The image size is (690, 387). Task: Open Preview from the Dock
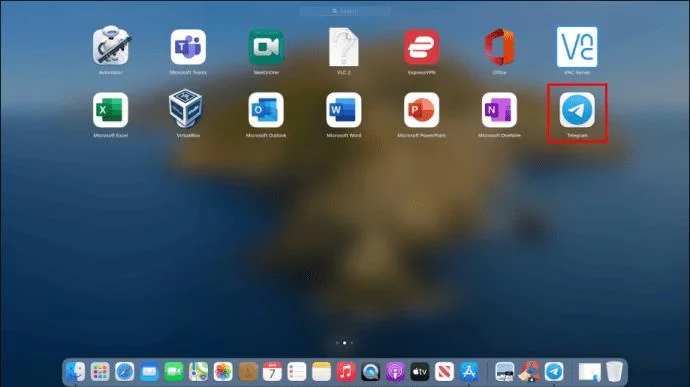coord(505,372)
